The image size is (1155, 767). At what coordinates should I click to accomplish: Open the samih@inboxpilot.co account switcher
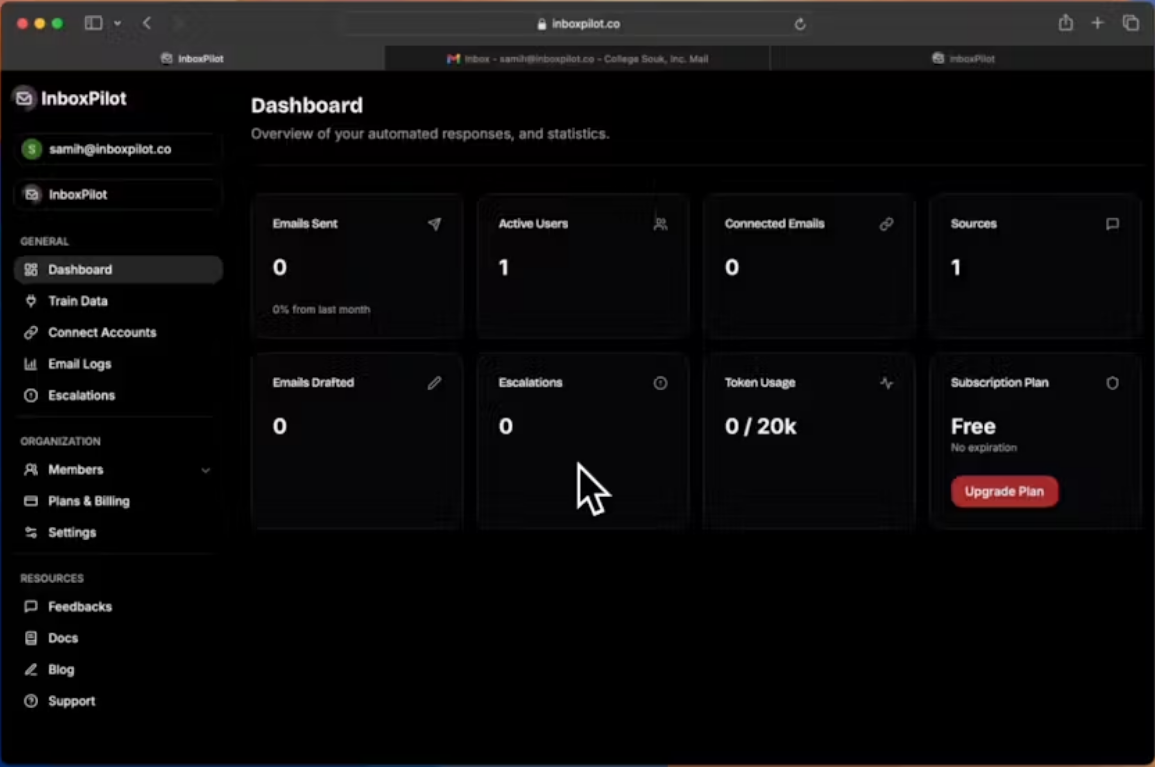pos(118,150)
